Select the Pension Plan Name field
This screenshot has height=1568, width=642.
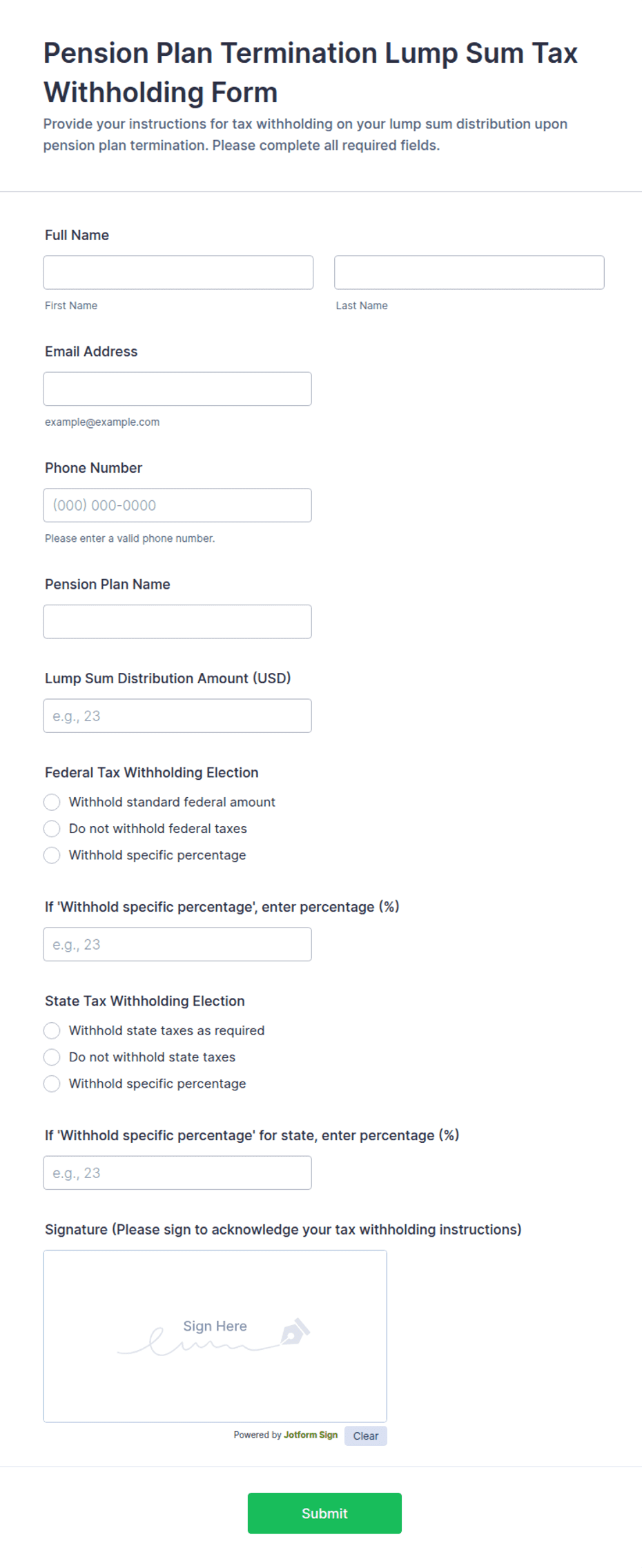177,622
